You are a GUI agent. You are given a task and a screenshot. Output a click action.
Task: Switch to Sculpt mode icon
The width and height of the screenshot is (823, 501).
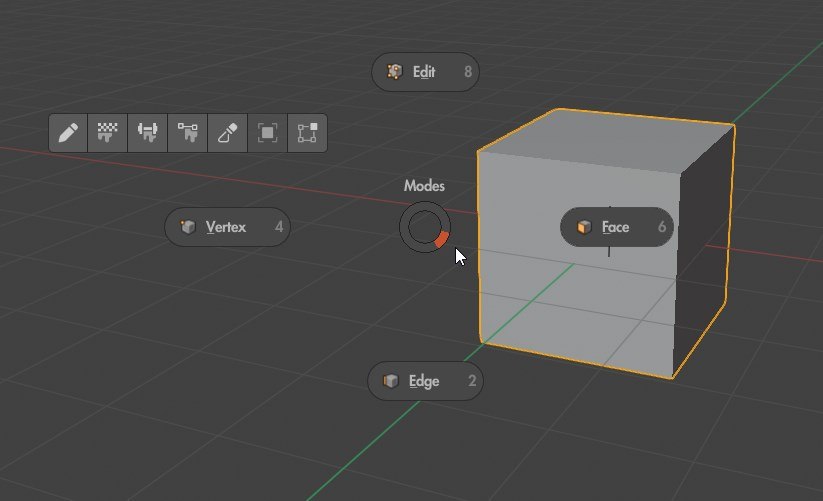click(228, 133)
